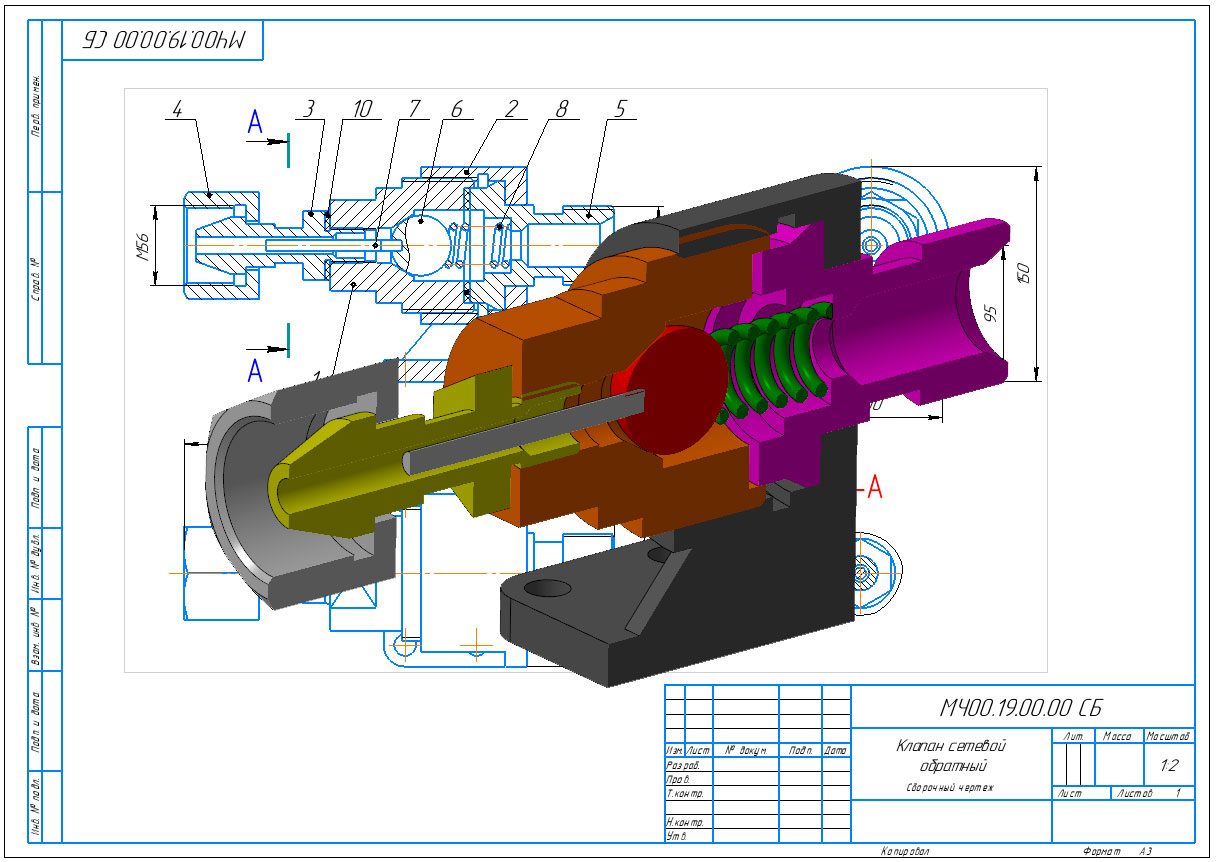The image size is (1217, 862).
Task: Select the Формат А3 label
Action: [1117, 852]
